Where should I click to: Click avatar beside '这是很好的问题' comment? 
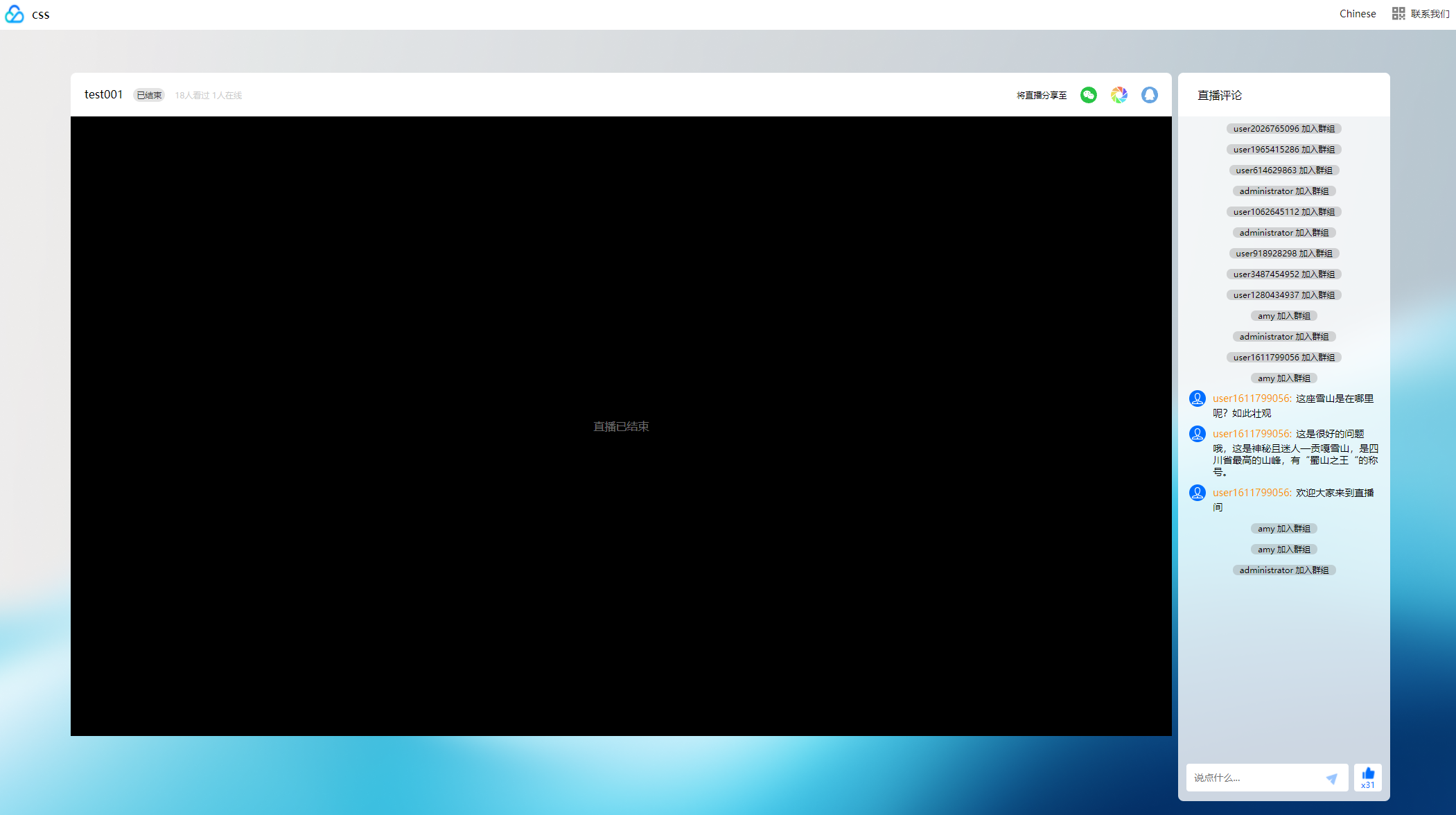click(x=1197, y=434)
